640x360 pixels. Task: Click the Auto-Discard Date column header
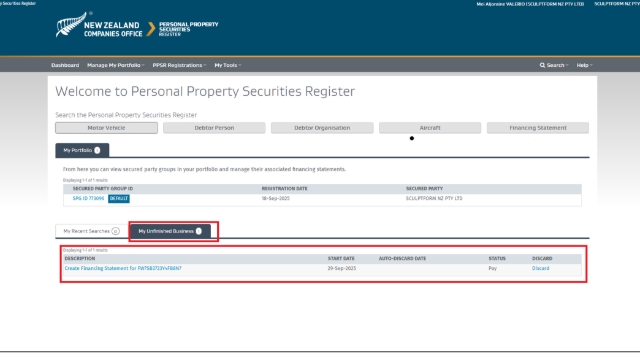pyautogui.click(x=402, y=258)
